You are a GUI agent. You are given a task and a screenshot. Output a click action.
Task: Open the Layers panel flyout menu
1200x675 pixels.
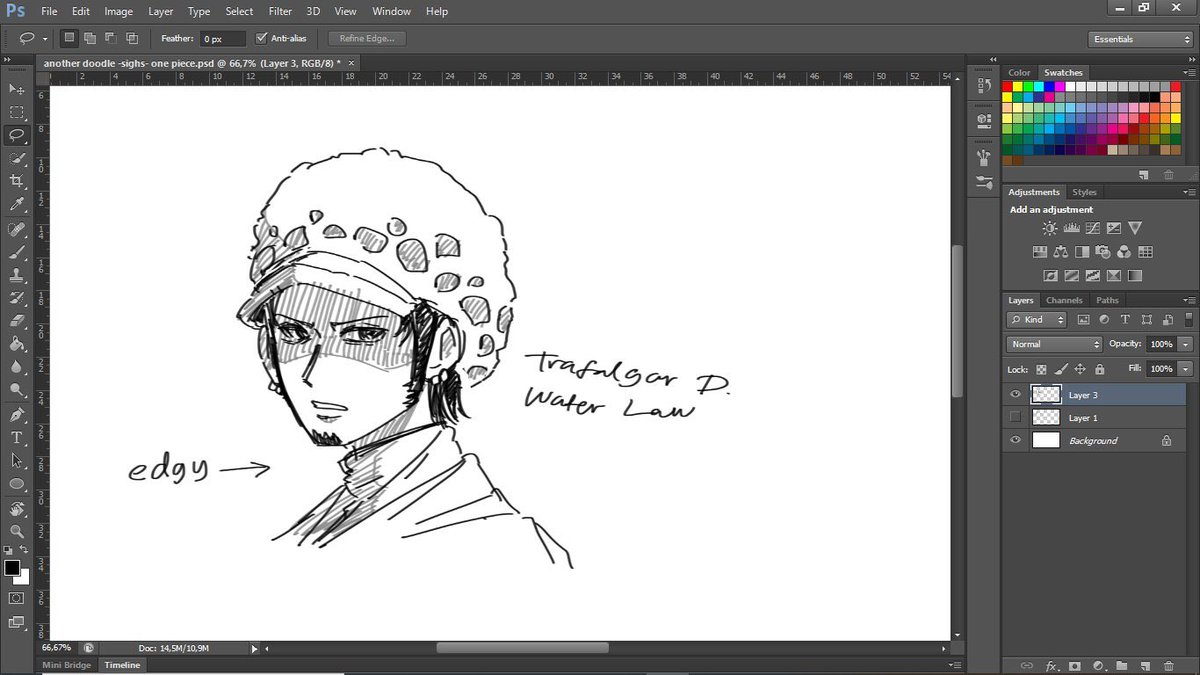pyautogui.click(x=1189, y=301)
